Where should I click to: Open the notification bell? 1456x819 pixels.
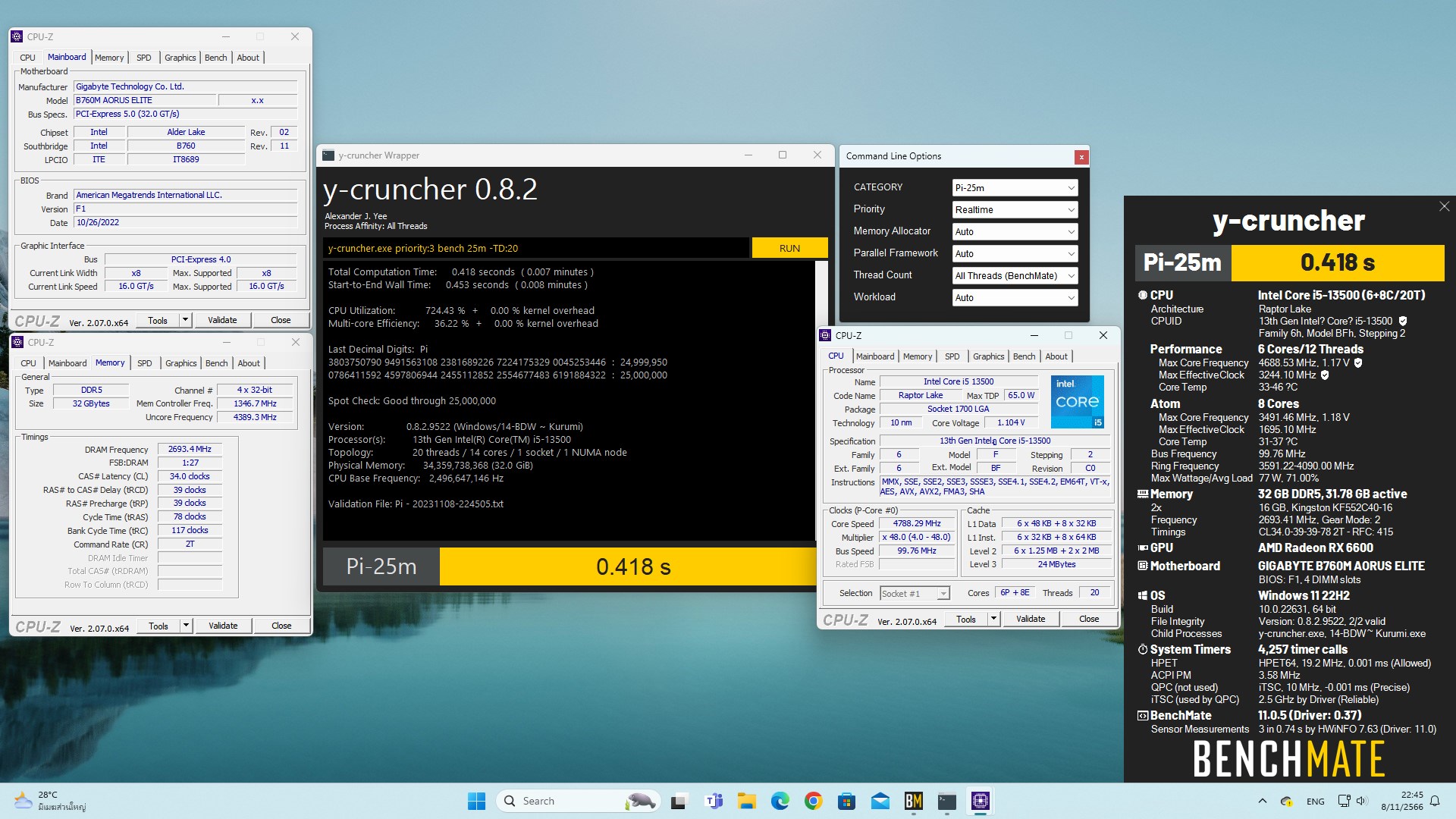click(1435, 801)
